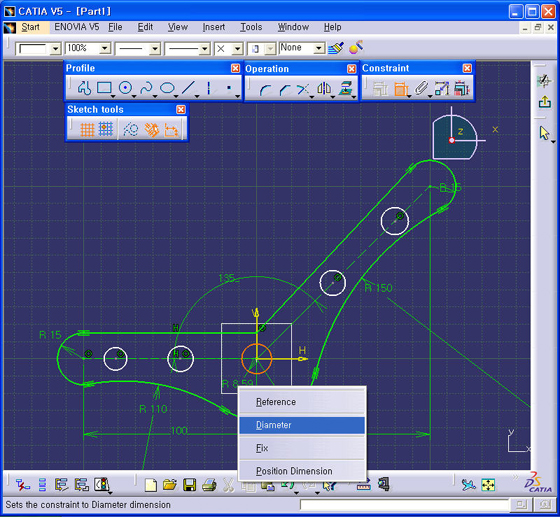Toggle the Grid display in Sketch tools
This screenshot has height=517, width=560.
click(x=87, y=130)
